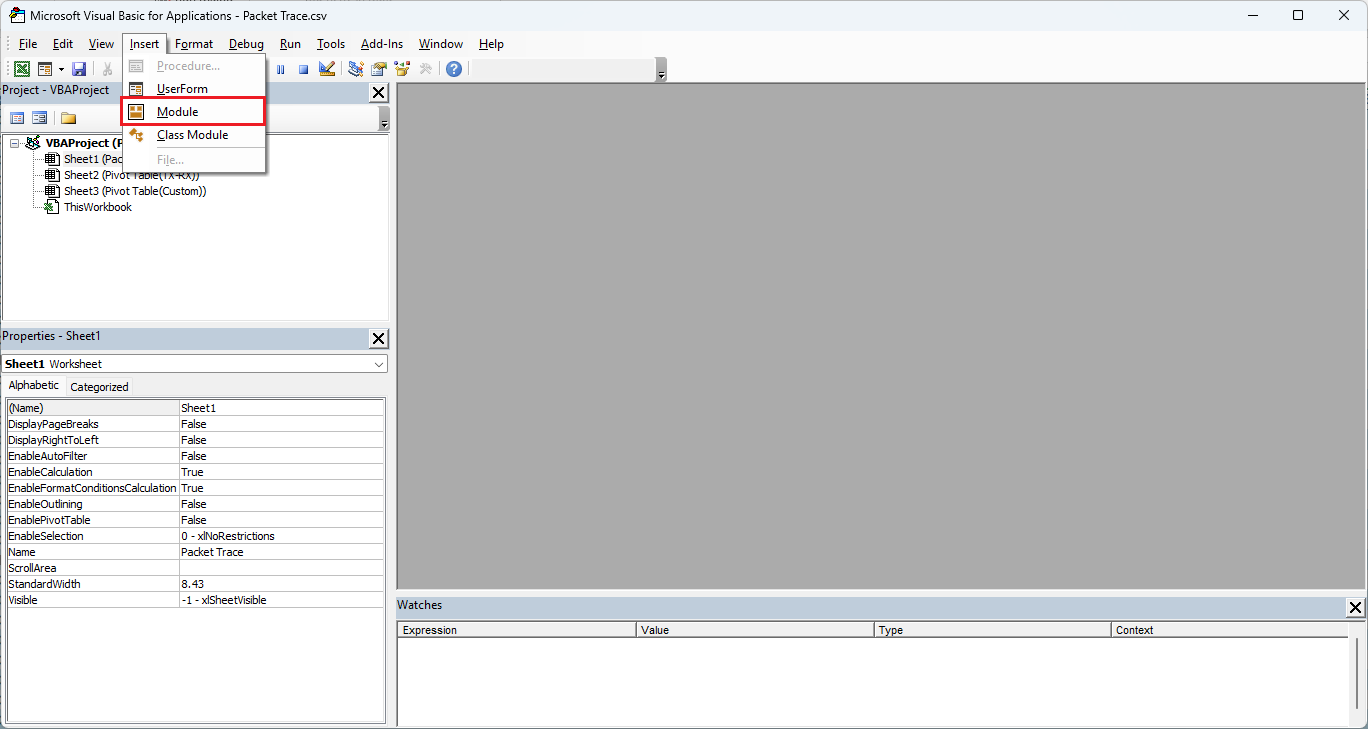1368x729 pixels.
Task: Open the Run menu
Action: tap(290, 44)
